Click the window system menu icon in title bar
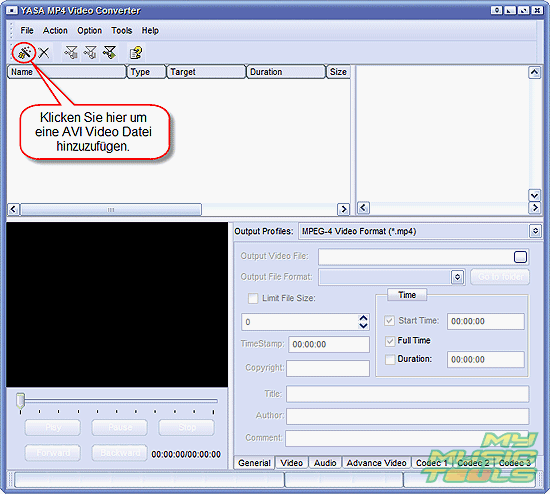Viewport: 550px width, 494px height. tap(12, 11)
